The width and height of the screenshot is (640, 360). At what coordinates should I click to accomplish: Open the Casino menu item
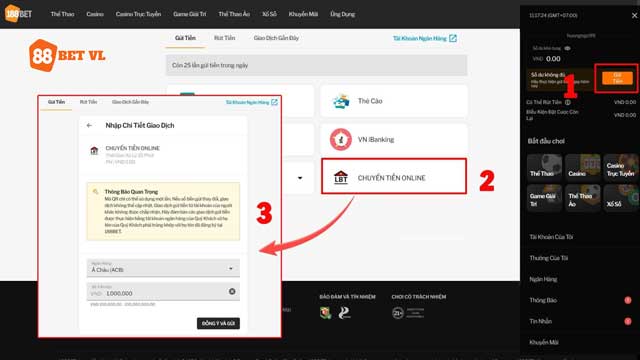click(95, 14)
